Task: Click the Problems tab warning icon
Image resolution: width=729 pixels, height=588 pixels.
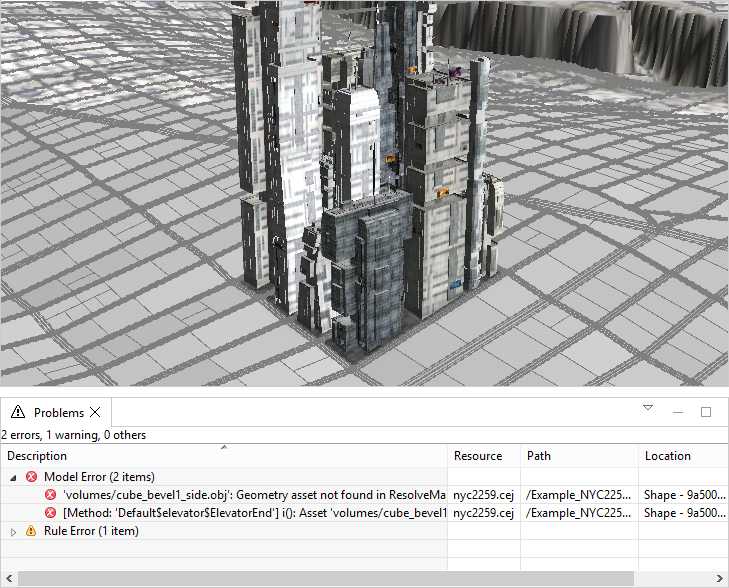Action: point(18,412)
